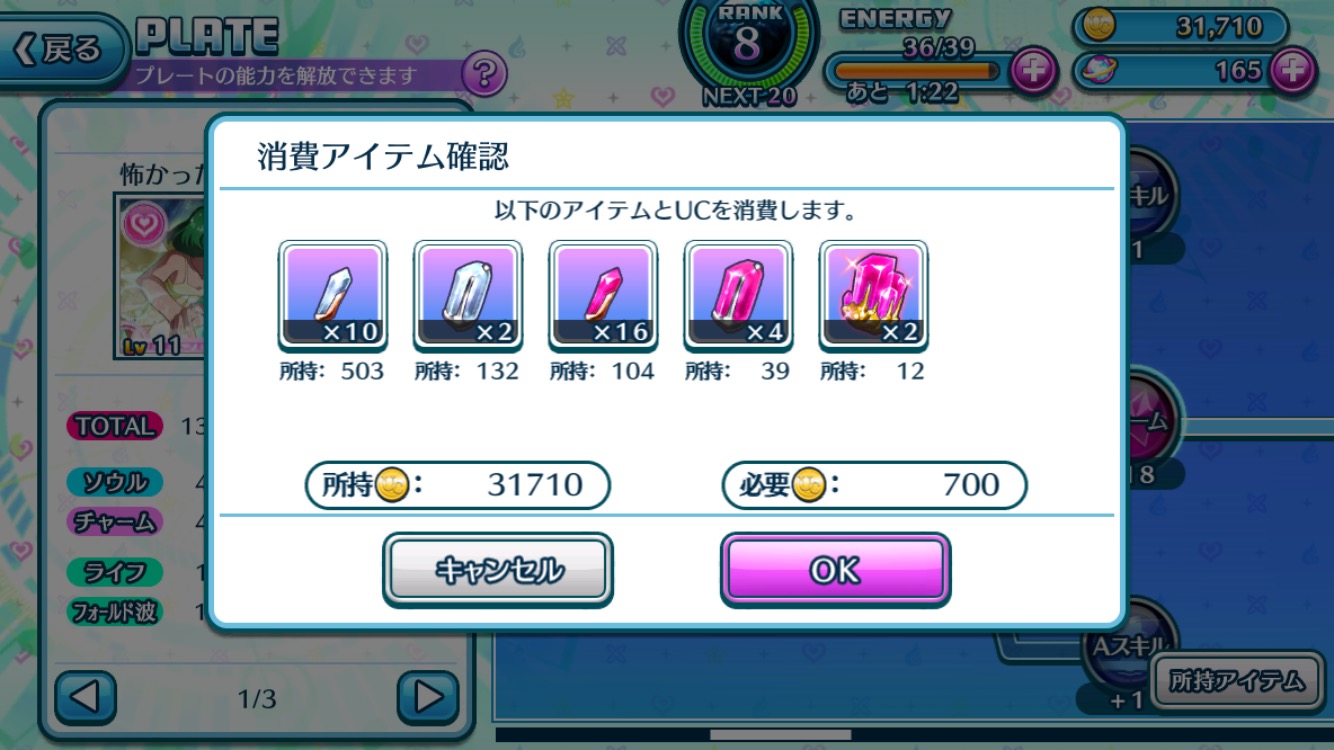Open the purple question mark help icon

point(484,73)
